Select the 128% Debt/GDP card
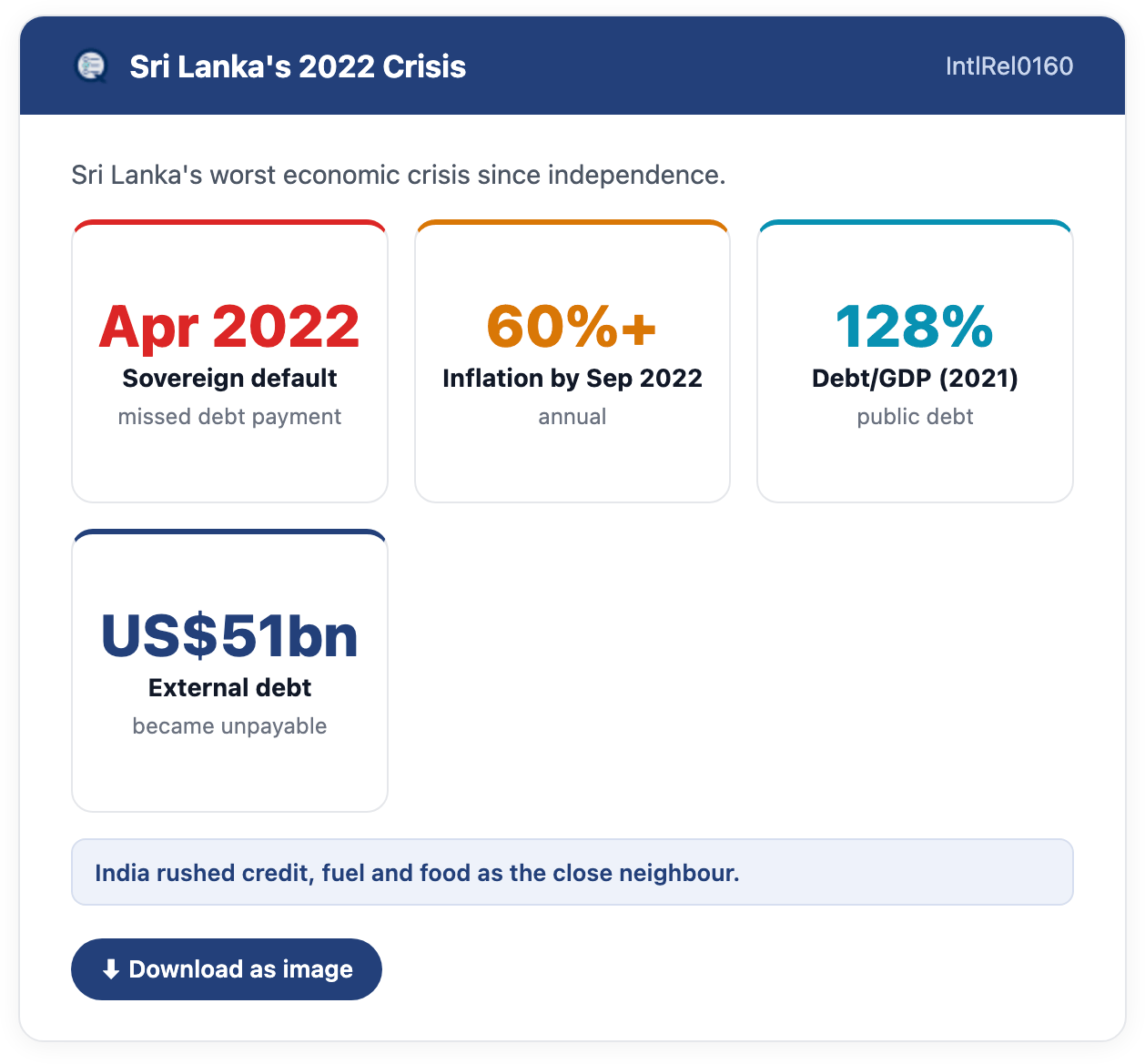The image size is (1145, 1064). 916,360
